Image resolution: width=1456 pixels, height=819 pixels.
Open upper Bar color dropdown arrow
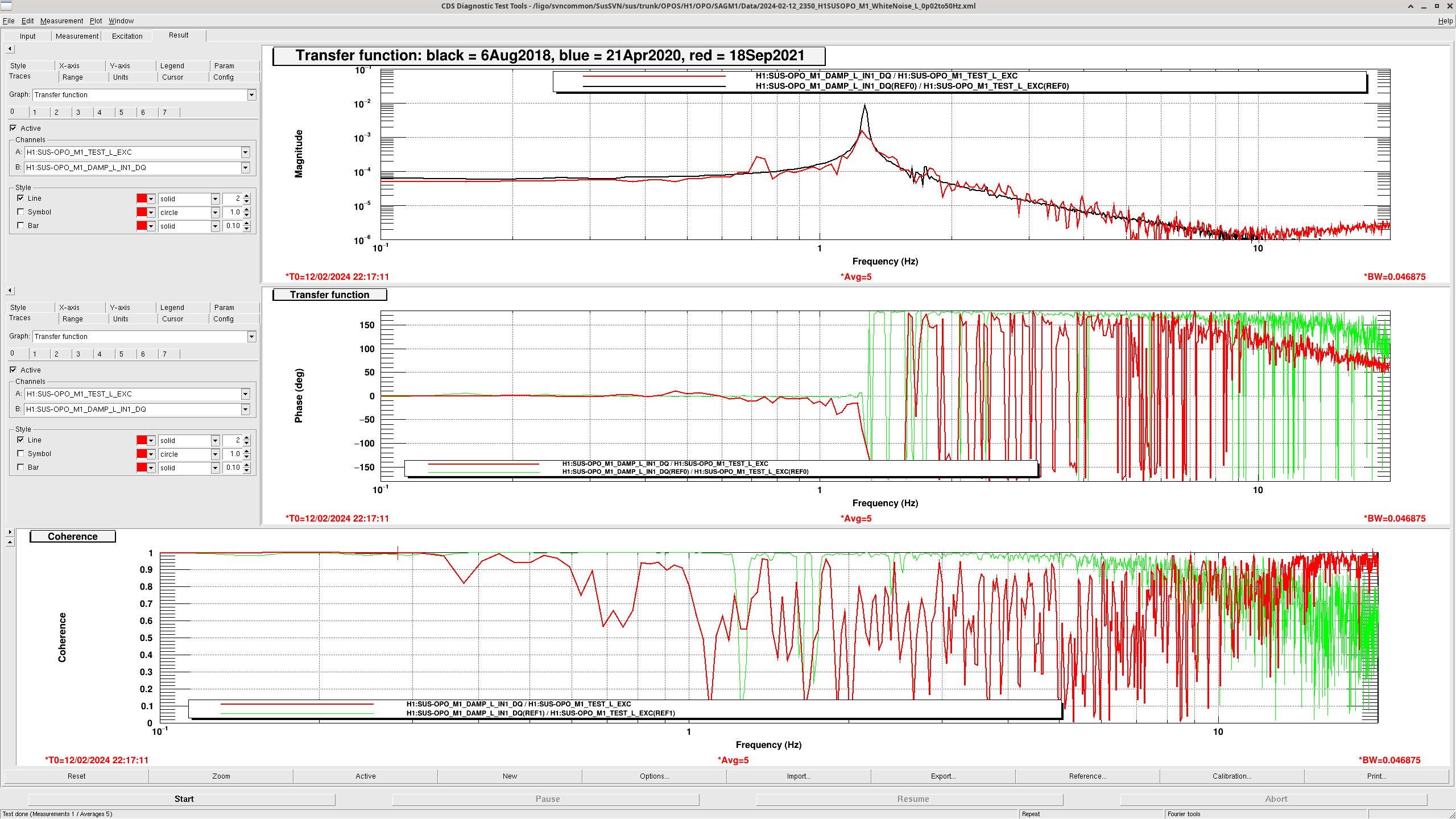[151, 226]
